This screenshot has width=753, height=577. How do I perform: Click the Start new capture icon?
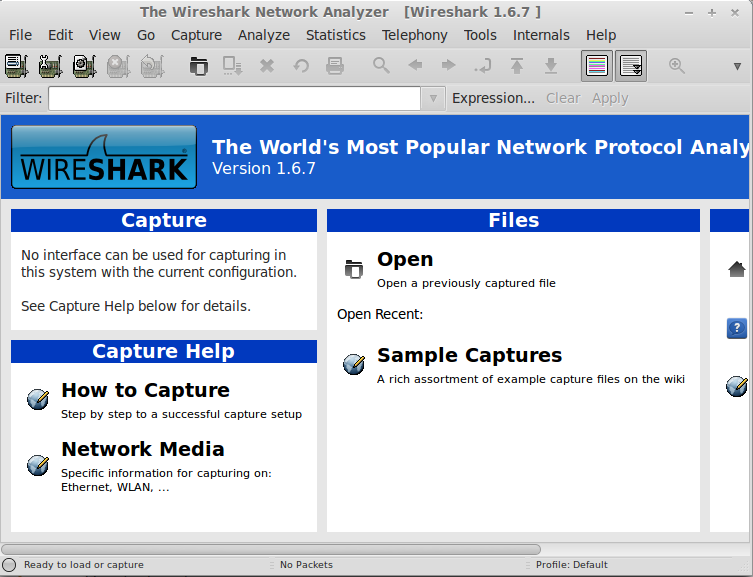click(x=84, y=66)
